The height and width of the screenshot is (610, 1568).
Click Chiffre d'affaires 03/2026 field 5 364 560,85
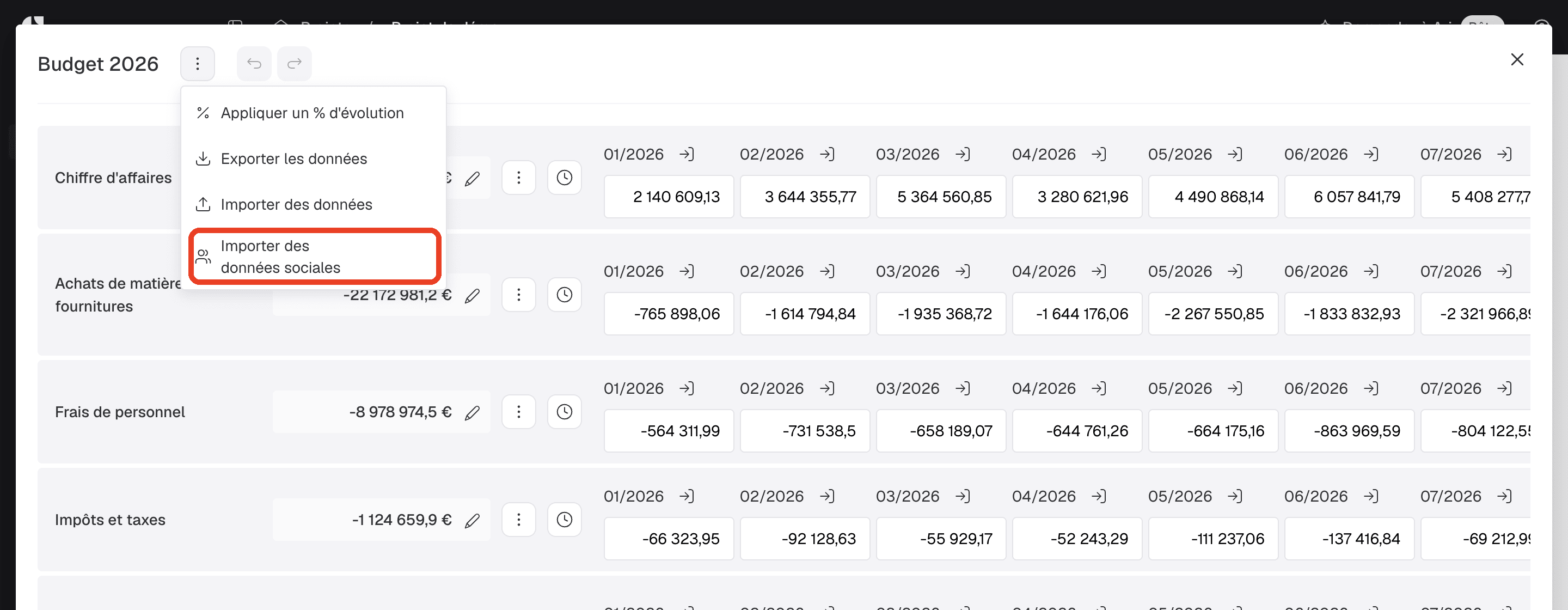click(941, 197)
